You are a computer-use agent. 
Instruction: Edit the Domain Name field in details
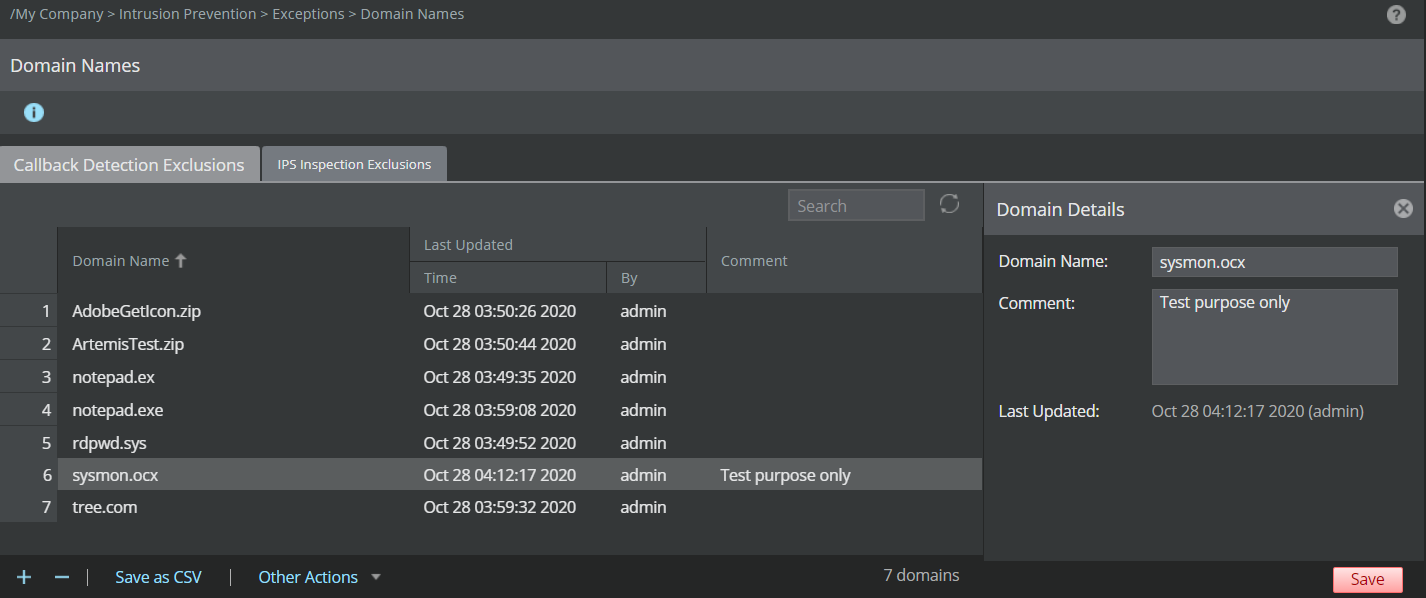coord(1274,262)
